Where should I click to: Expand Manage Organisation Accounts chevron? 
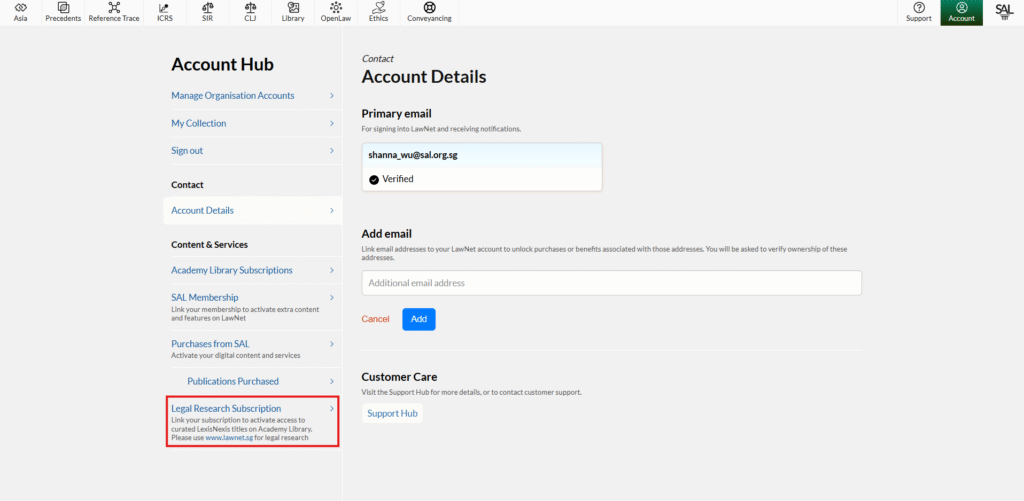click(x=332, y=96)
